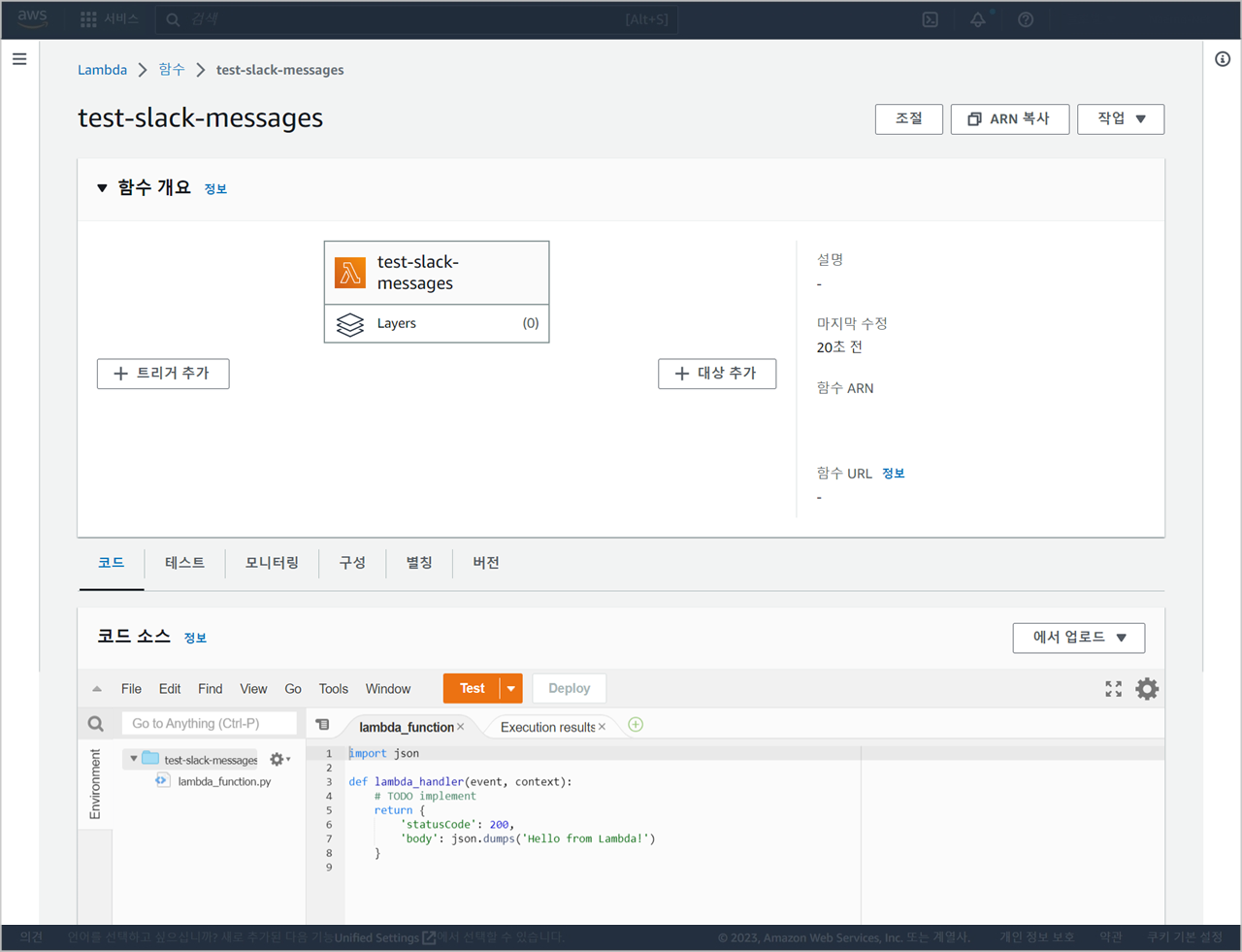The width and height of the screenshot is (1242, 952).
Task: Open the info panel icon at right edge
Action: pyautogui.click(x=1223, y=59)
